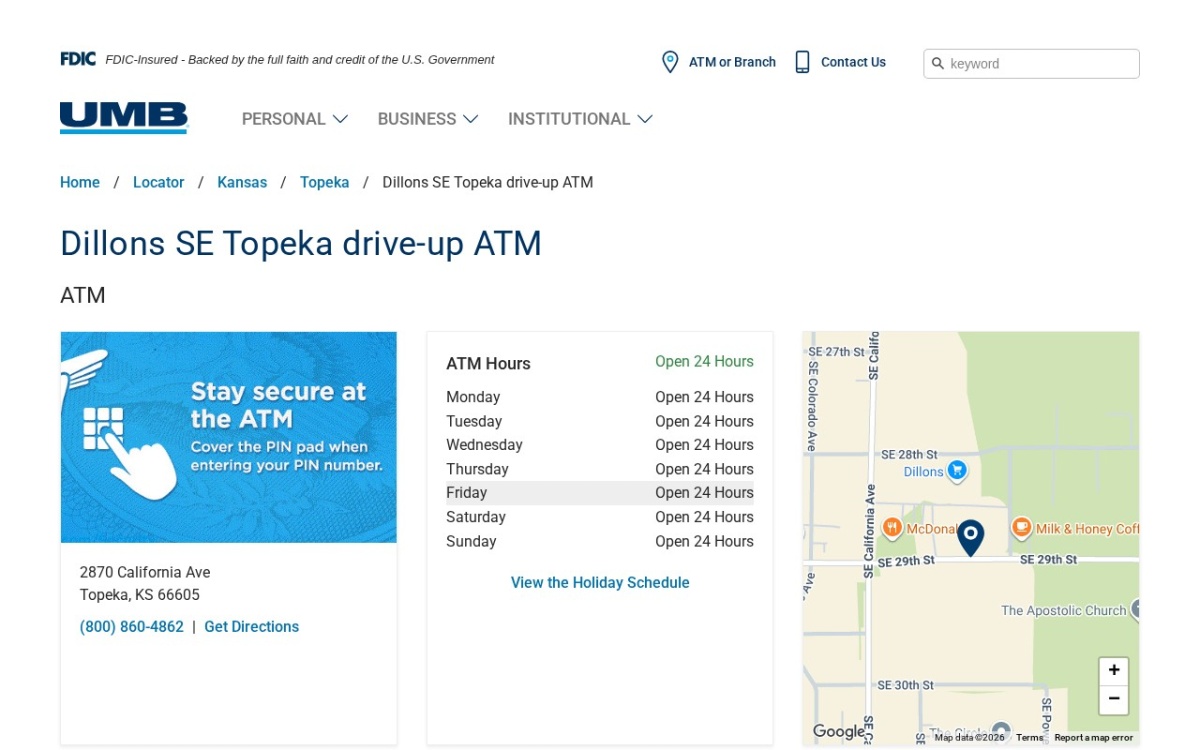Click the Monday hours row
This screenshot has width=1200, height=750.
pyautogui.click(x=600, y=397)
